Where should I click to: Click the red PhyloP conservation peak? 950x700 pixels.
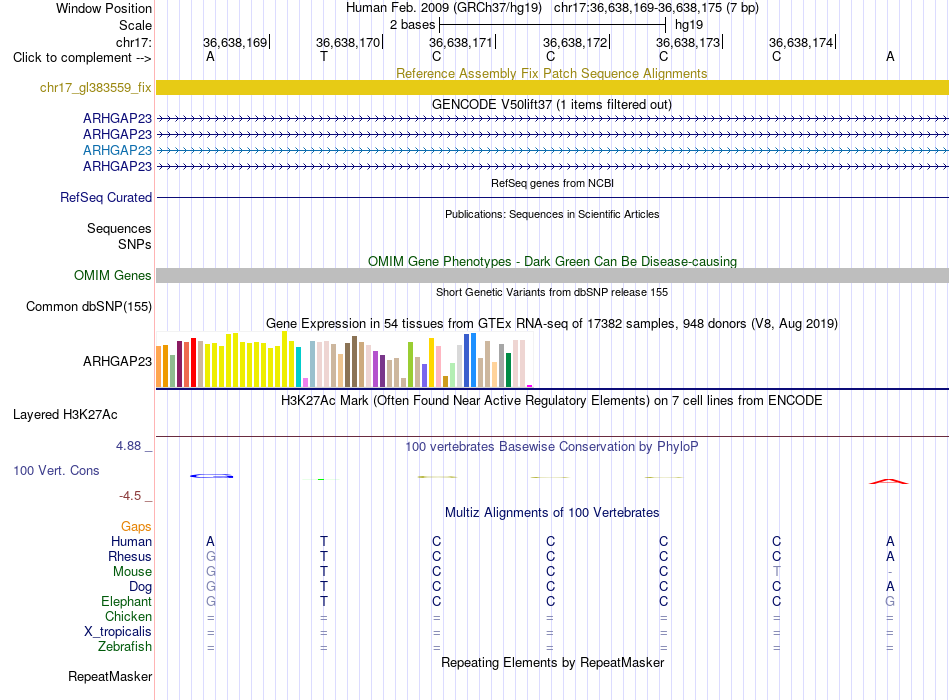pyautogui.click(x=889, y=482)
